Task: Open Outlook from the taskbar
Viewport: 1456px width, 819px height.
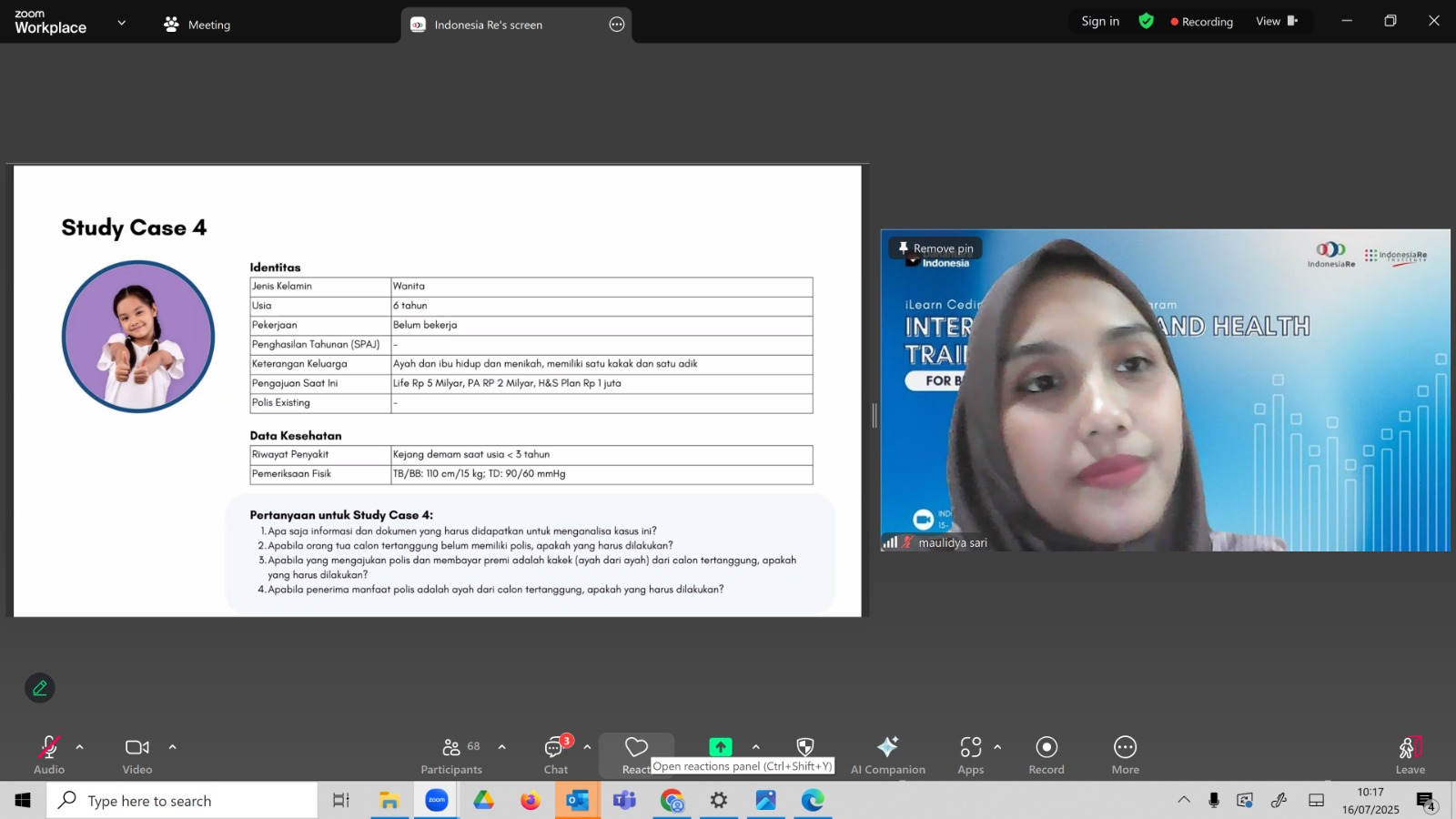Action: (x=578, y=801)
